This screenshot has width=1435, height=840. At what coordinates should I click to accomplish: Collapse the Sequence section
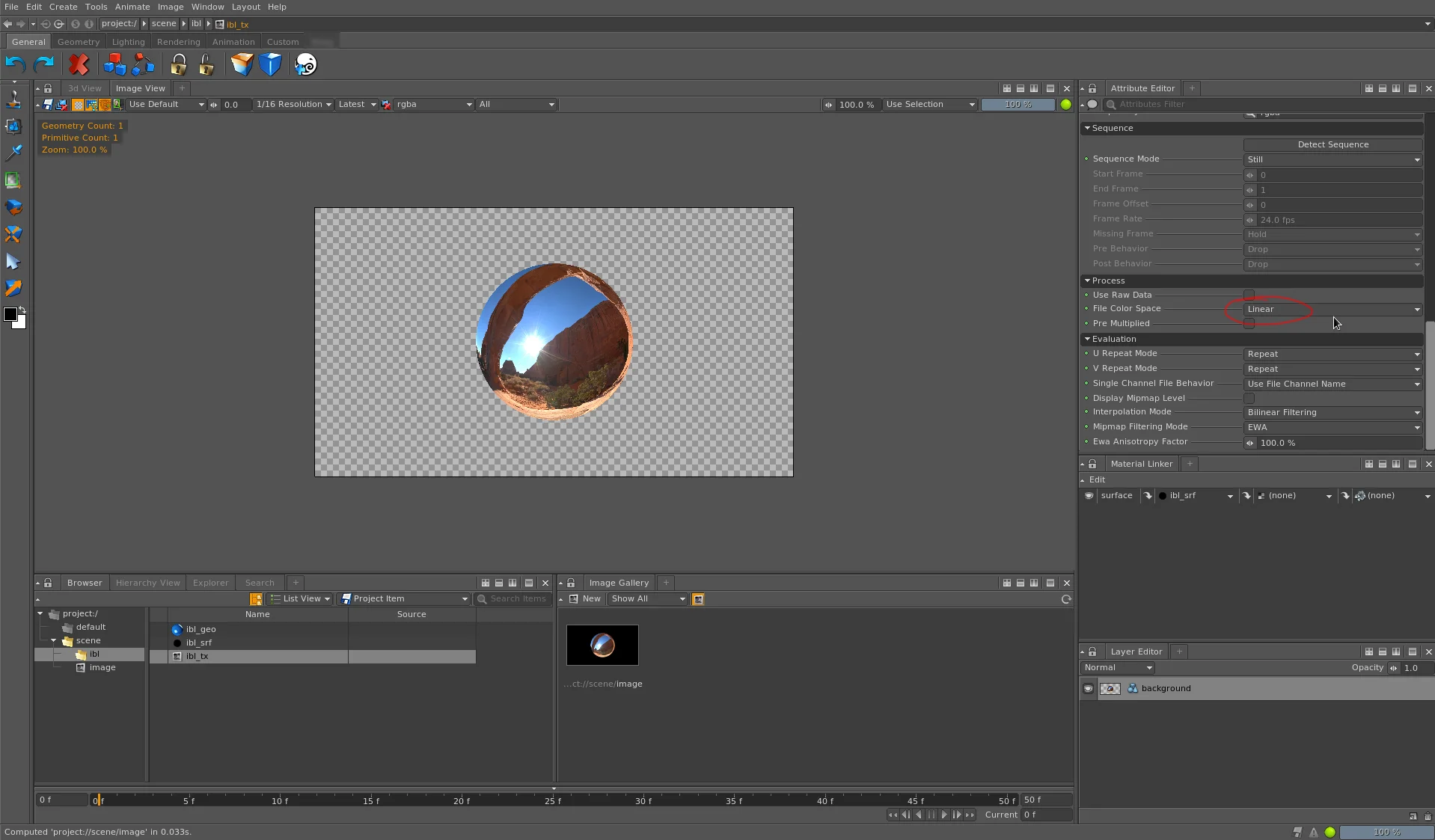[x=1087, y=129]
